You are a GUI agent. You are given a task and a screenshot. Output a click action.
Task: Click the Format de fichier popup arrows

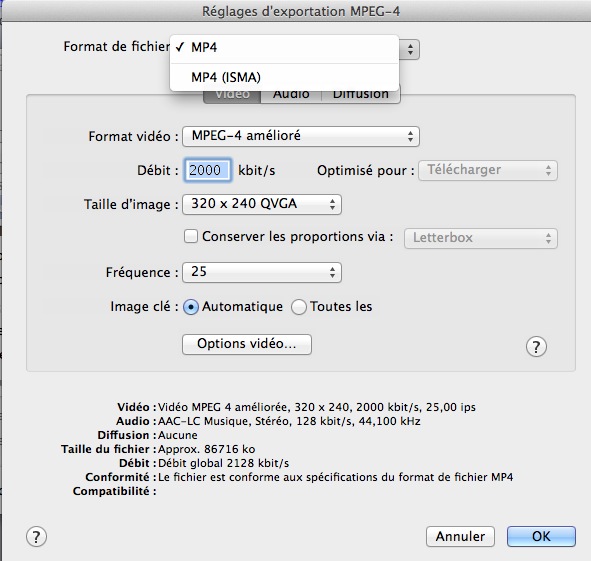pyautogui.click(x=410, y=49)
